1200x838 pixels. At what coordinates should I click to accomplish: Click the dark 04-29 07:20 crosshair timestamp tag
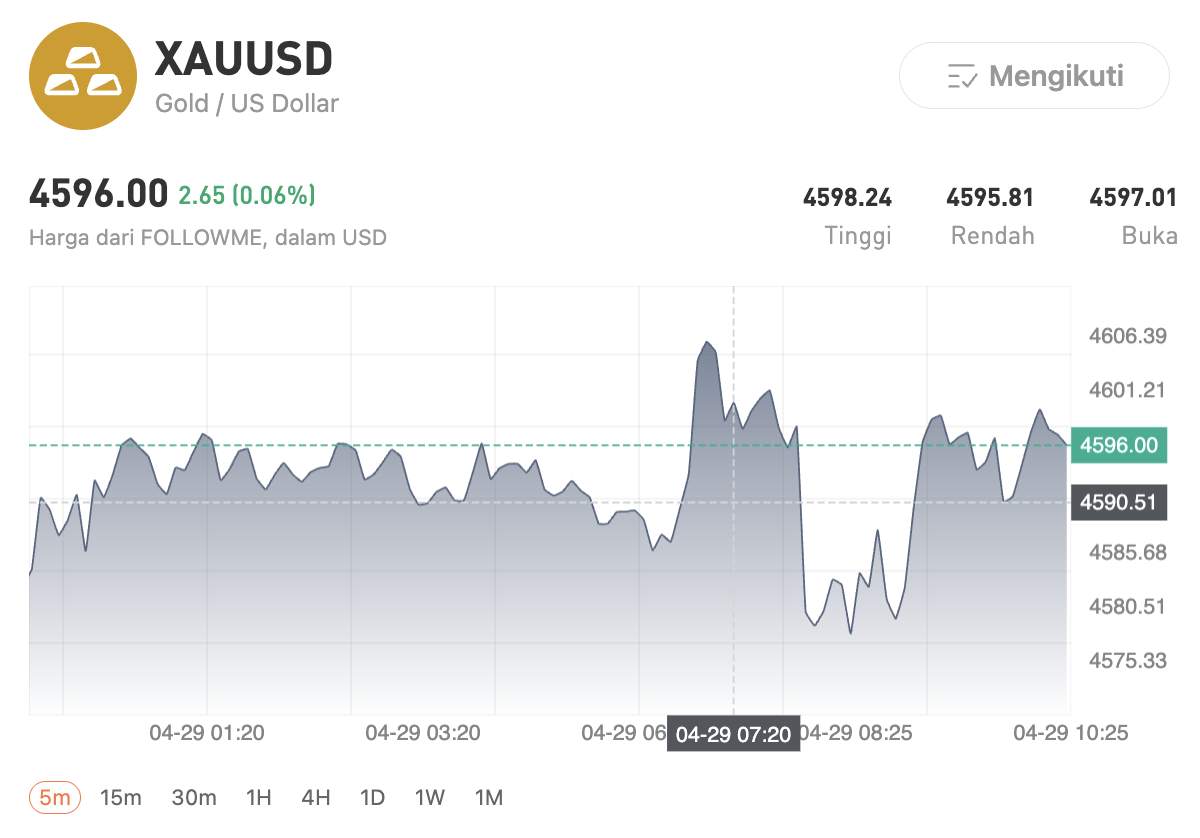(x=735, y=733)
